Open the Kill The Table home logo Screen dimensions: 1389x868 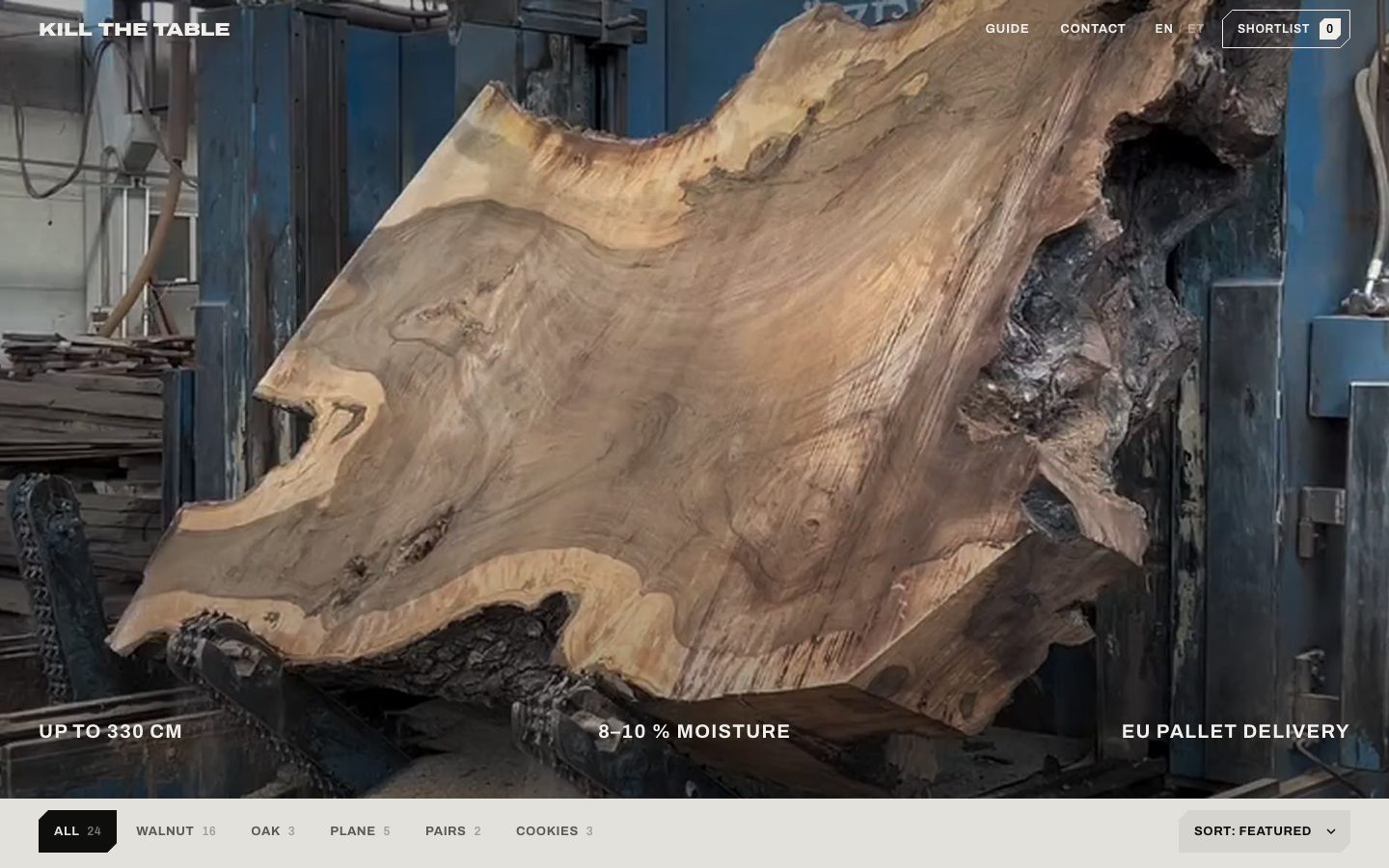(134, 29)
